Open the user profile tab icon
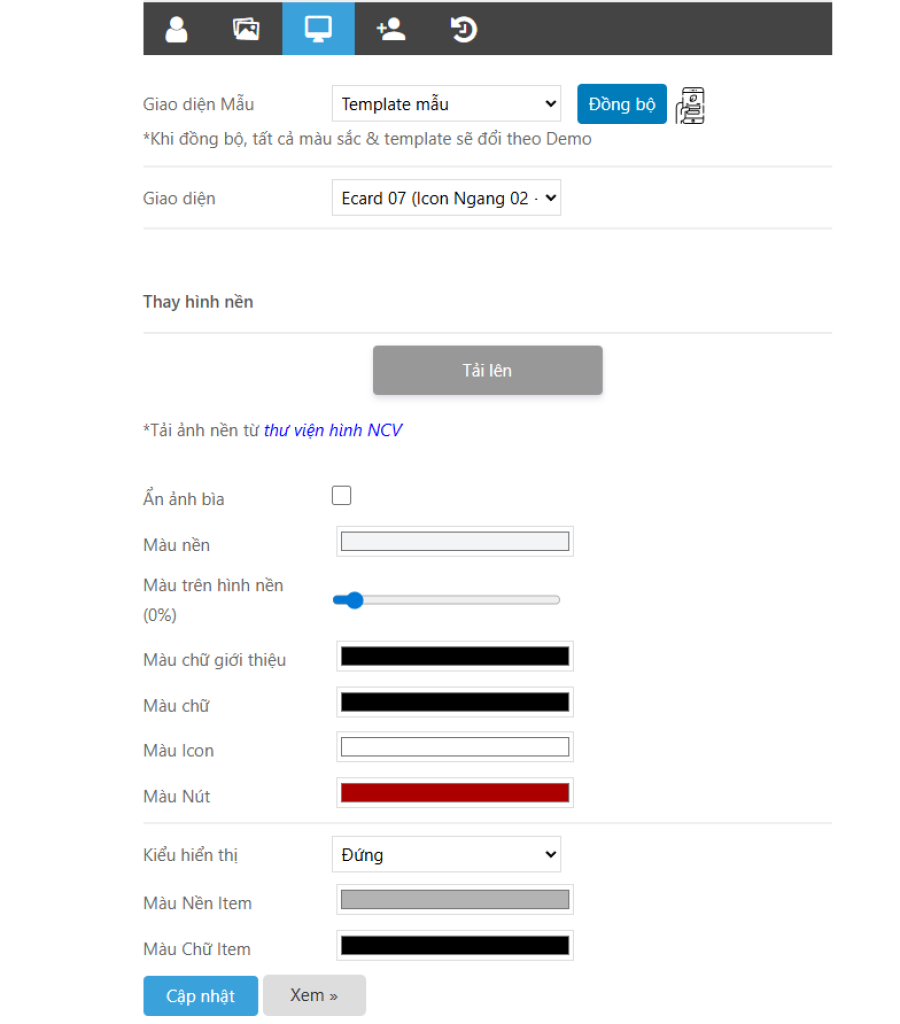Screen dimensions: 900x1024 tap(177, 29)
